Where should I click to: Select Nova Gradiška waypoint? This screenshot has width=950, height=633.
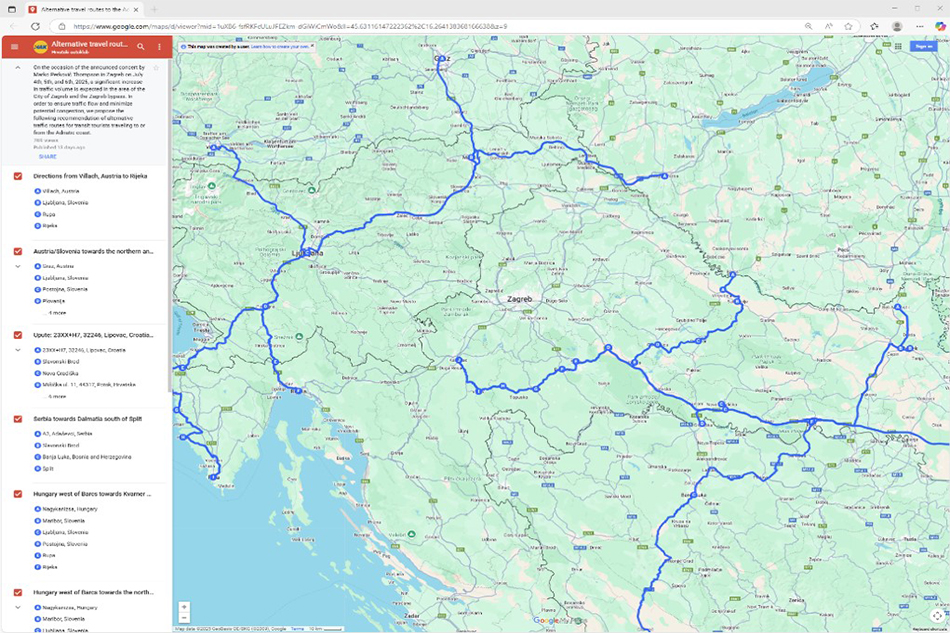pyautogui.click(x=61, y=373)
